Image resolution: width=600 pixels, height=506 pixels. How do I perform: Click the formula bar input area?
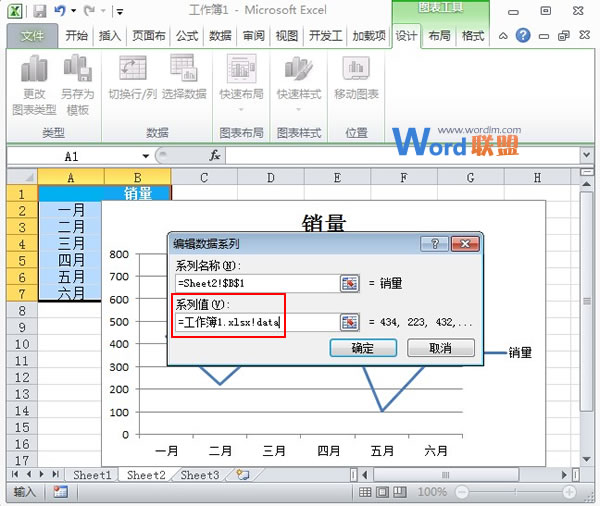pyautogui.click(x=403, y=156)
